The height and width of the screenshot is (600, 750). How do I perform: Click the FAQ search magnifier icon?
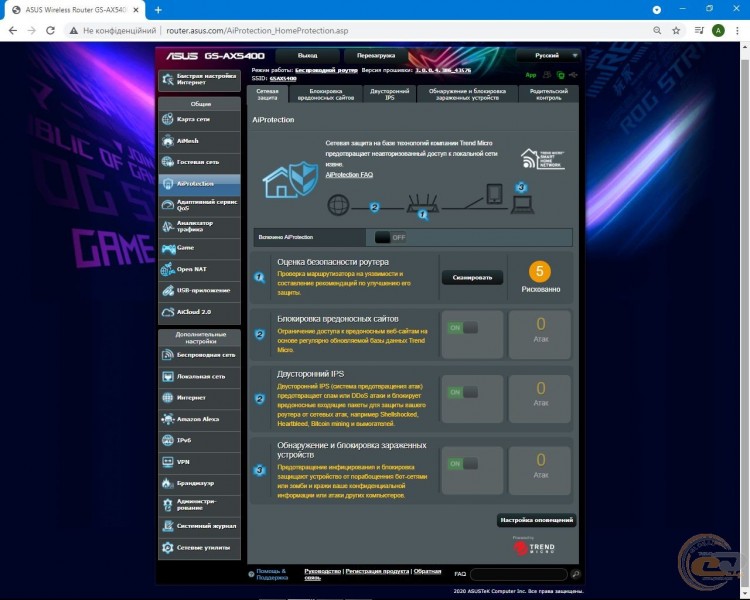pos(575,574)
